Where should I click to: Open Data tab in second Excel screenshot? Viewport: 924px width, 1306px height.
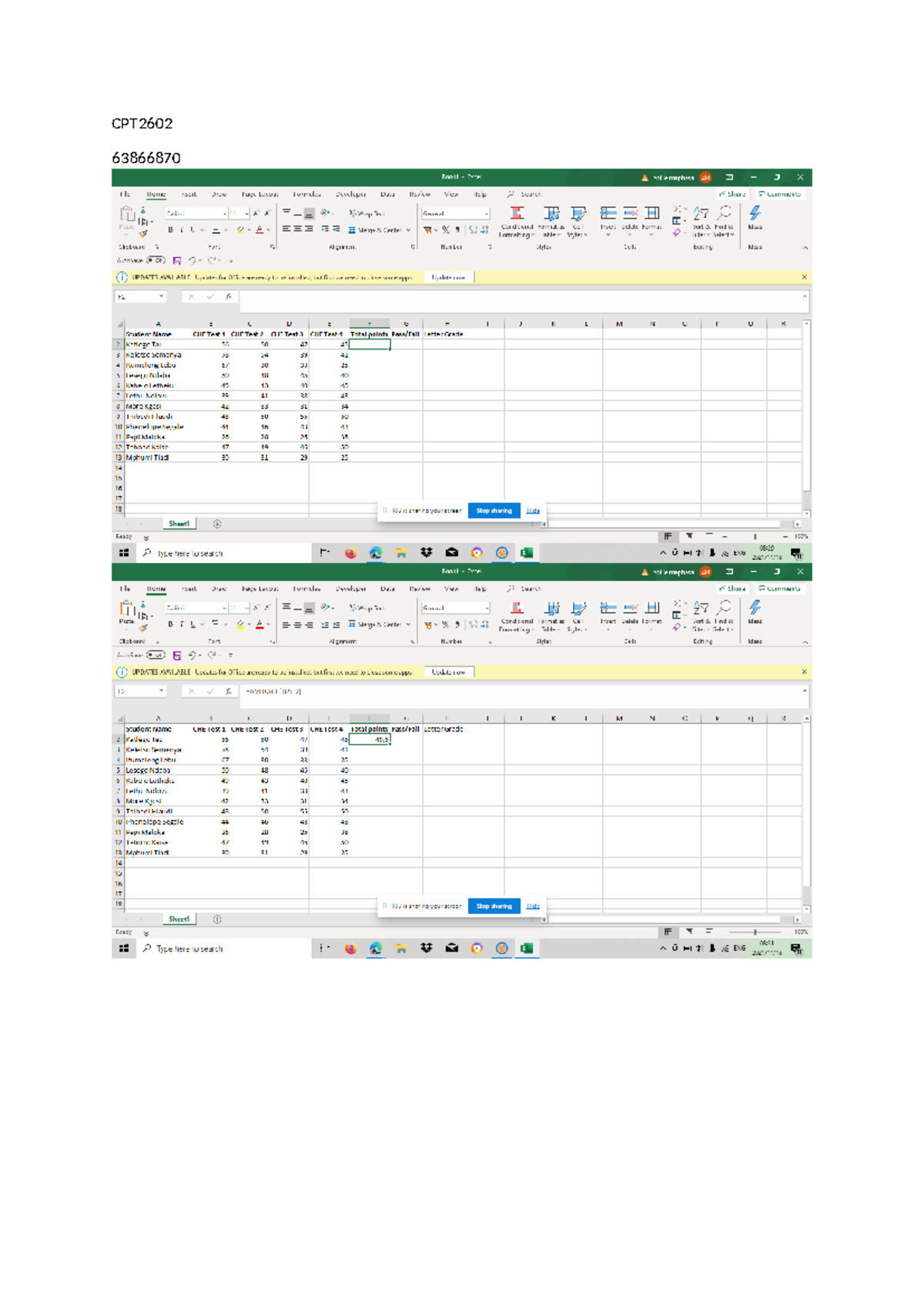click(387, 589)
